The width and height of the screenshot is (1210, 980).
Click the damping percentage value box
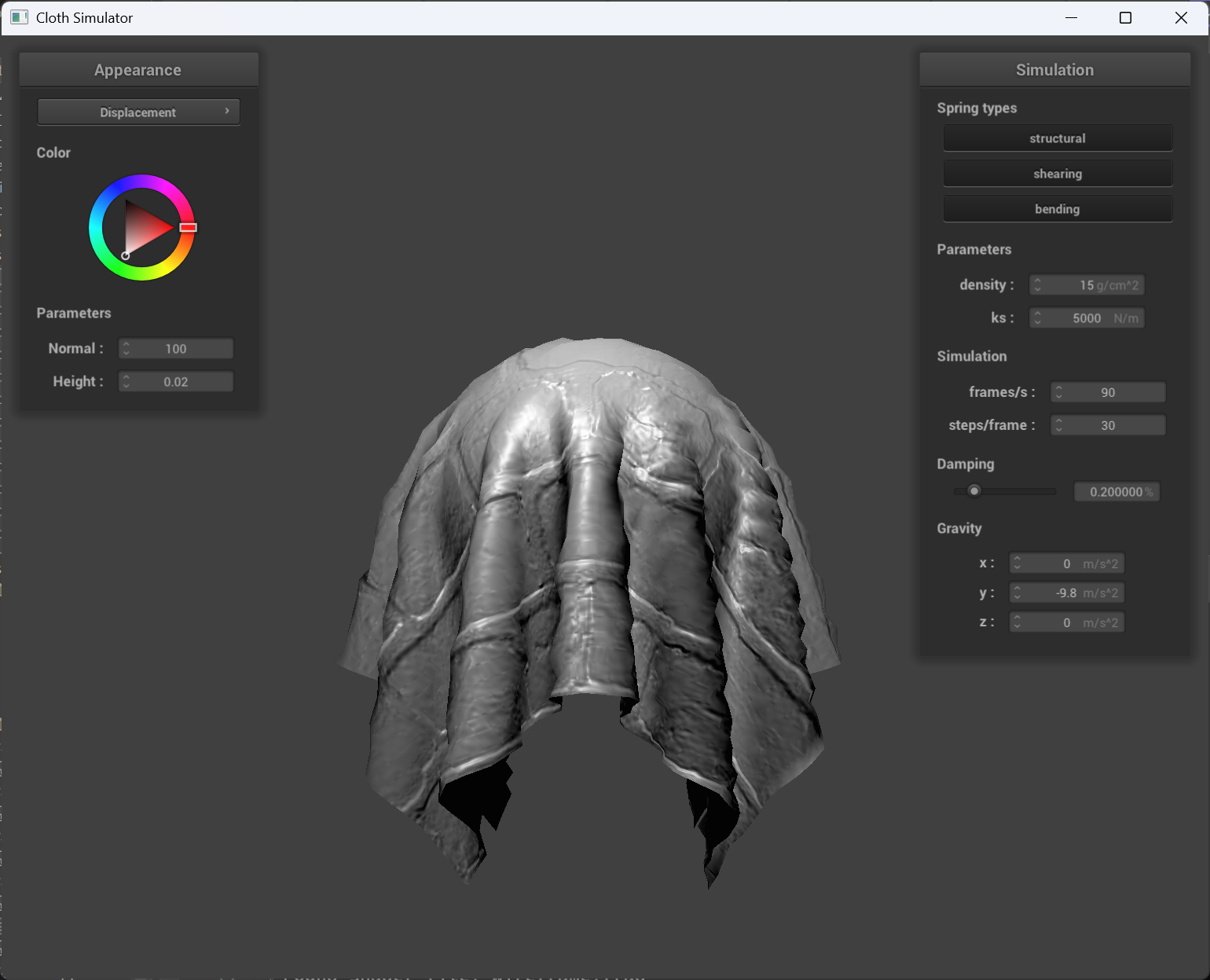[1116, 491]
